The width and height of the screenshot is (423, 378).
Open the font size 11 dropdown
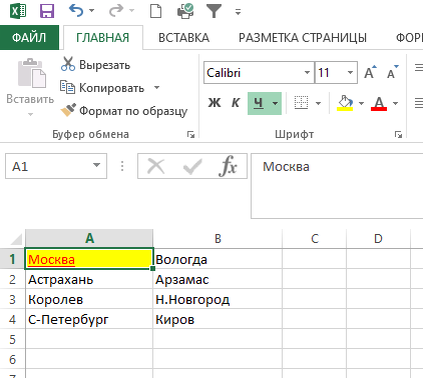pyautogui.click(x=350, y=72)
